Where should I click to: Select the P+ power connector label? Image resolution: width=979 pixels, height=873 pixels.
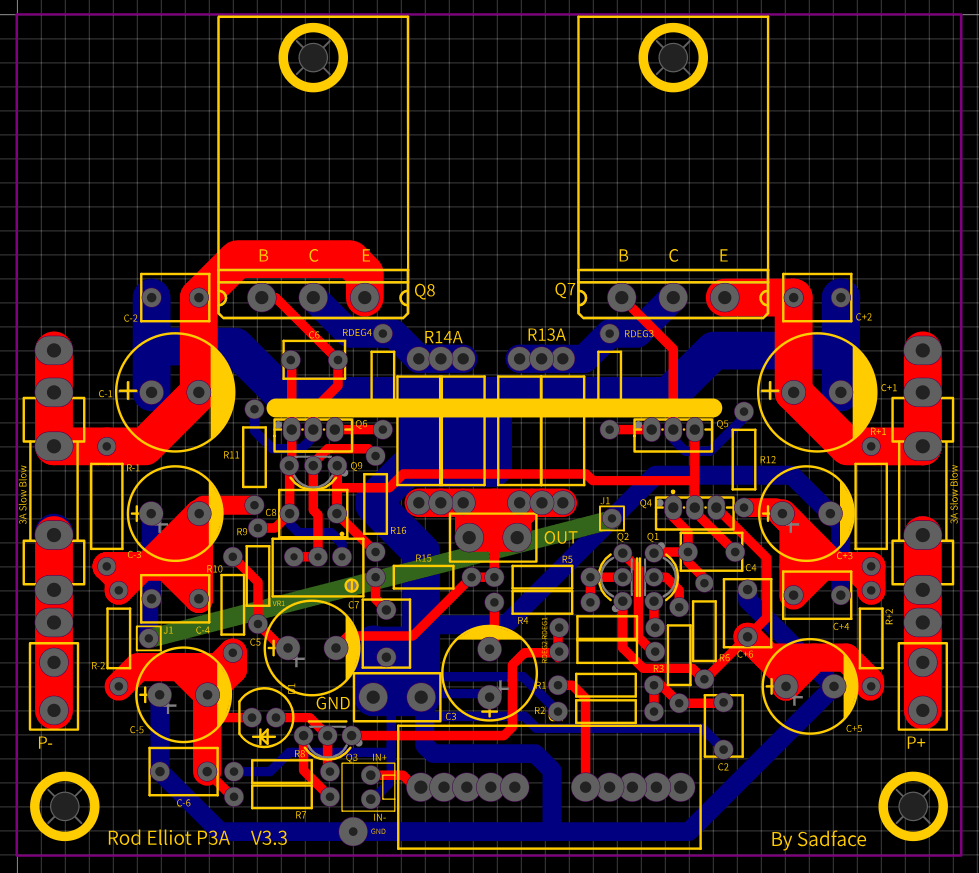click(916, 742)
